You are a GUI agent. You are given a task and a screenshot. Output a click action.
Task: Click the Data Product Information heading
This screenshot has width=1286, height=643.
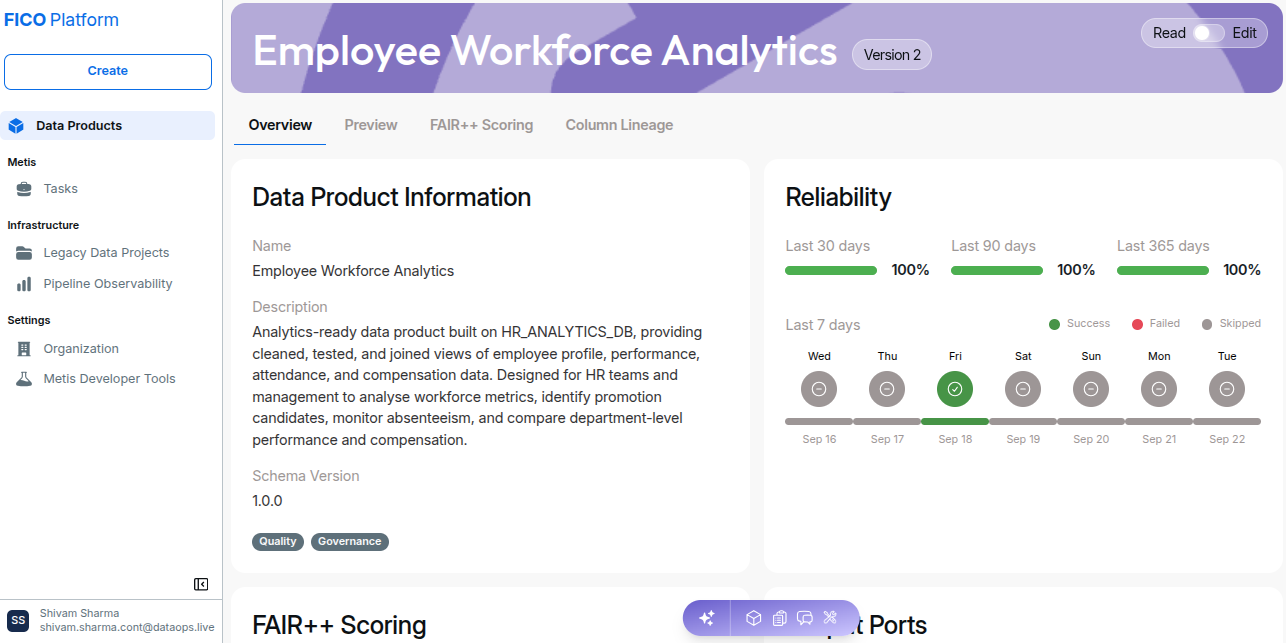[391, 198]
